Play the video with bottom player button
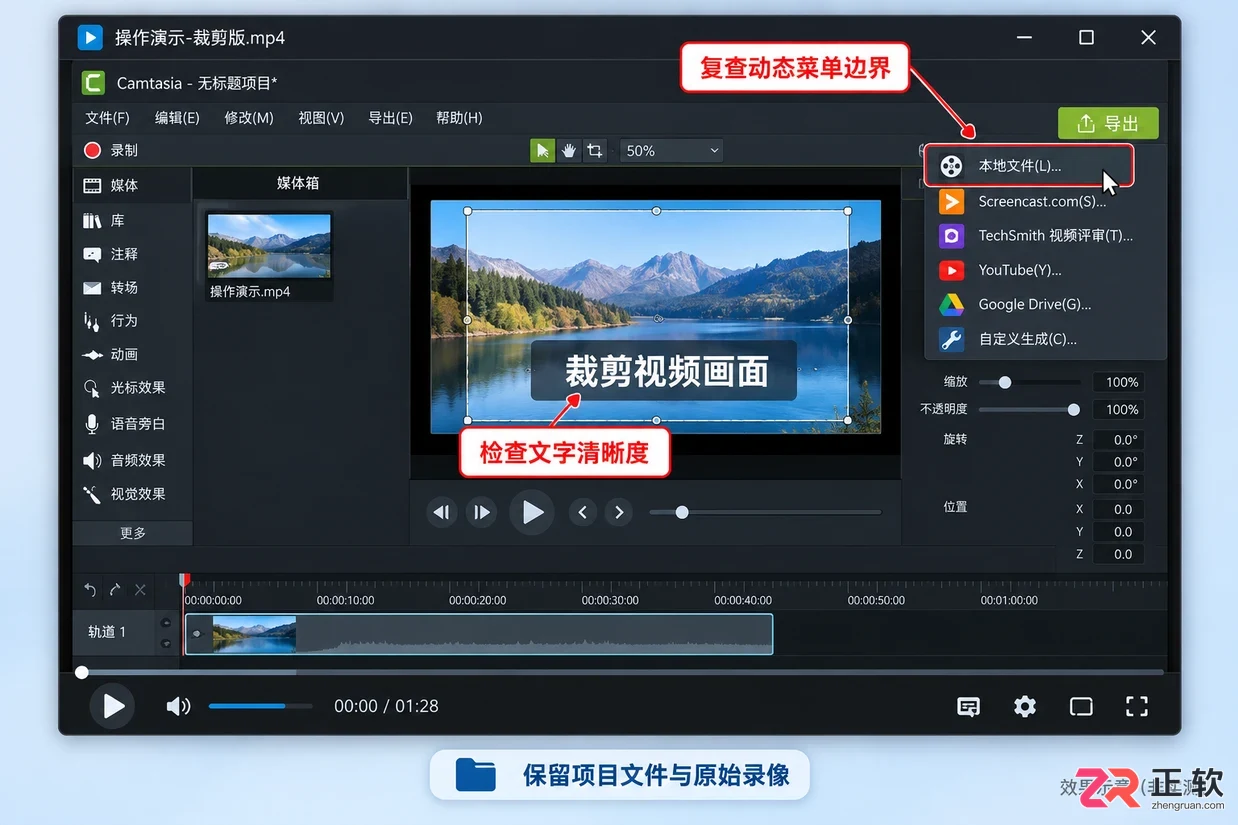 coord(112,706)
